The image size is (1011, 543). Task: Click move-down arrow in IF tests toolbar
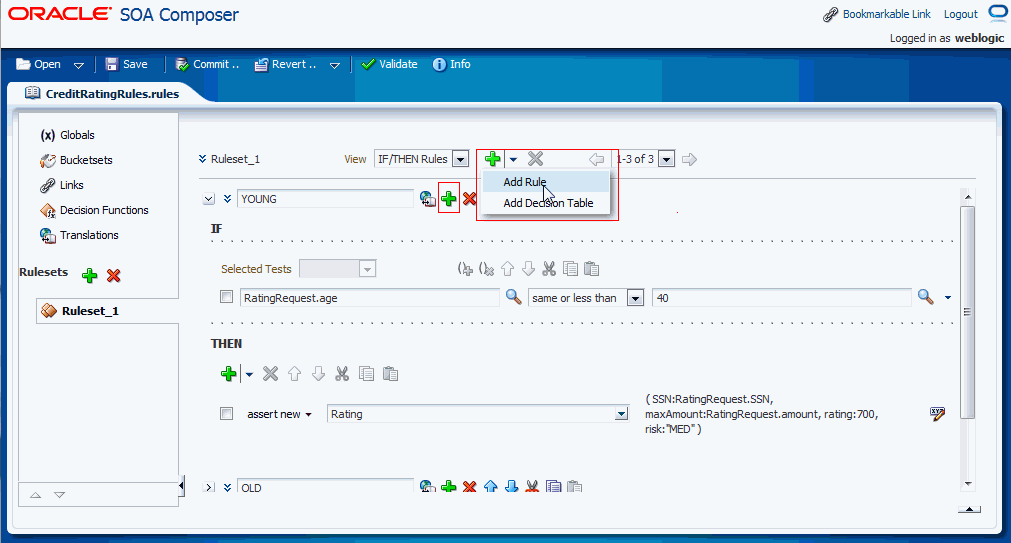coord(528,269)
